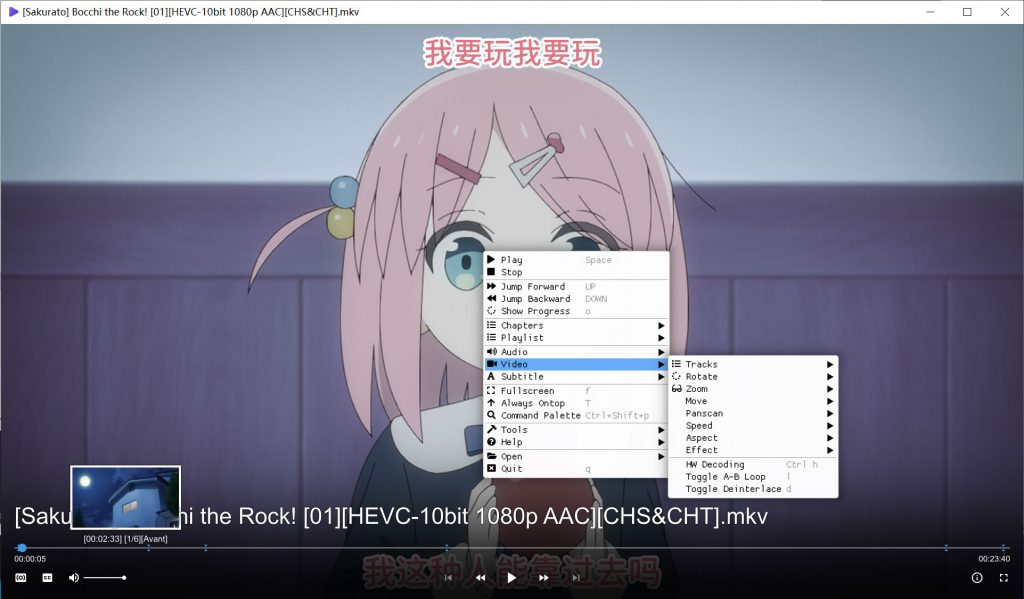The width and height of the screenshot is (1024, 599).
Task: Toggle subtitles with the CC icon
Action: 47,577
